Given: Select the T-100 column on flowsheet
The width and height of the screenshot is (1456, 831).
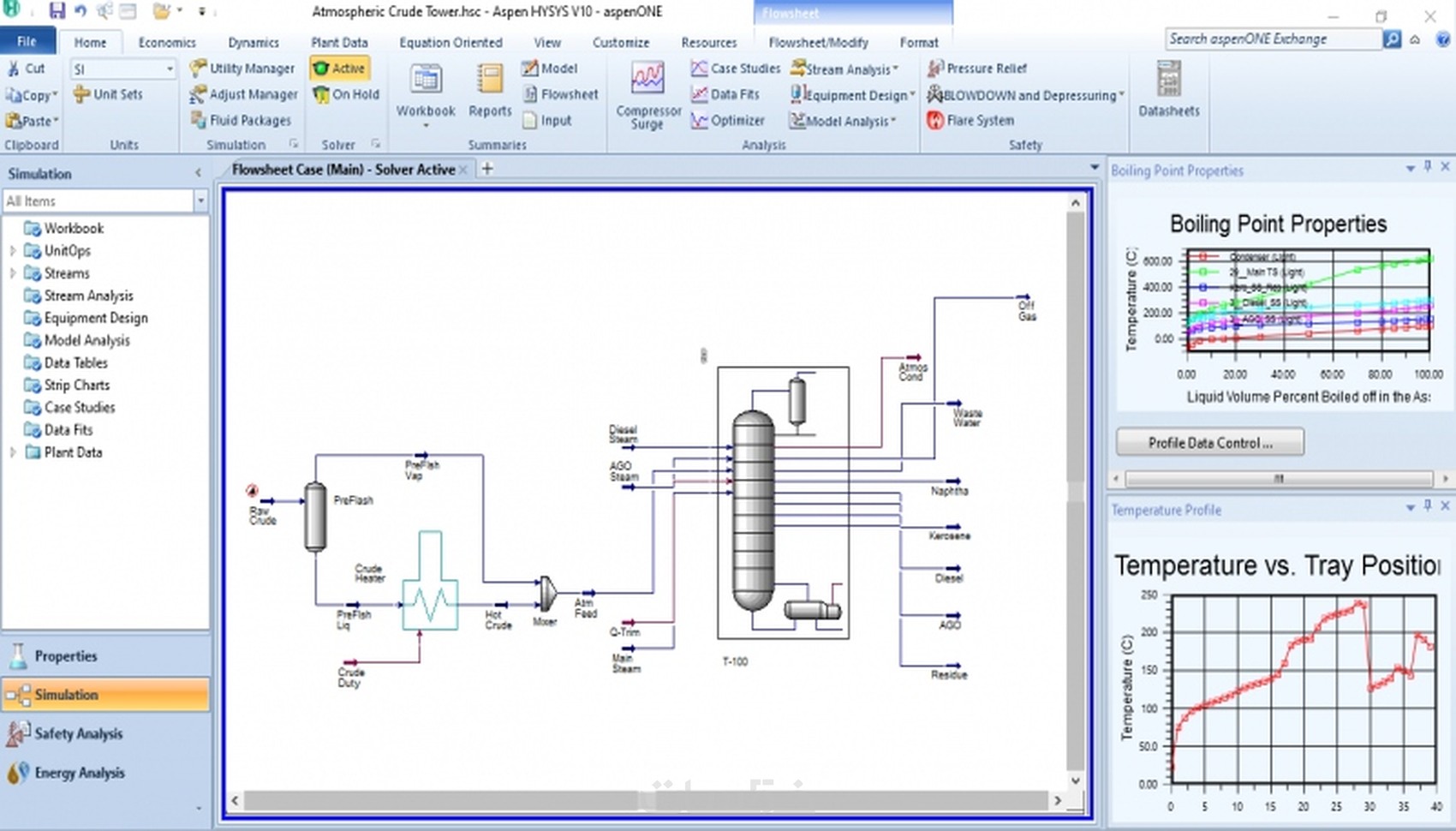Looking at the screenshot, I should (753, 510).
